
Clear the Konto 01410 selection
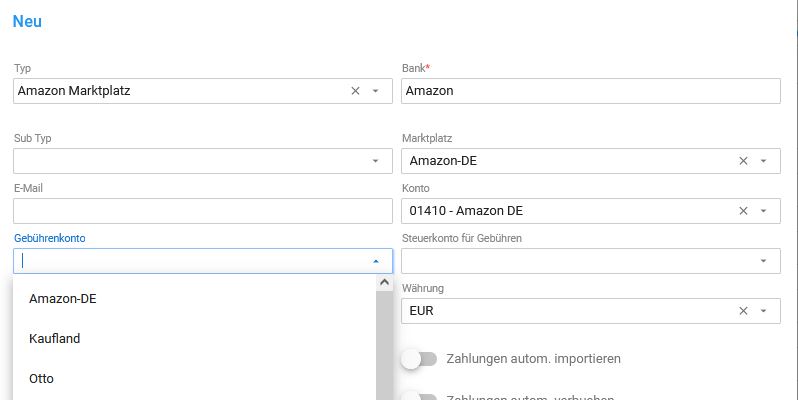click(x=743, y=211)
